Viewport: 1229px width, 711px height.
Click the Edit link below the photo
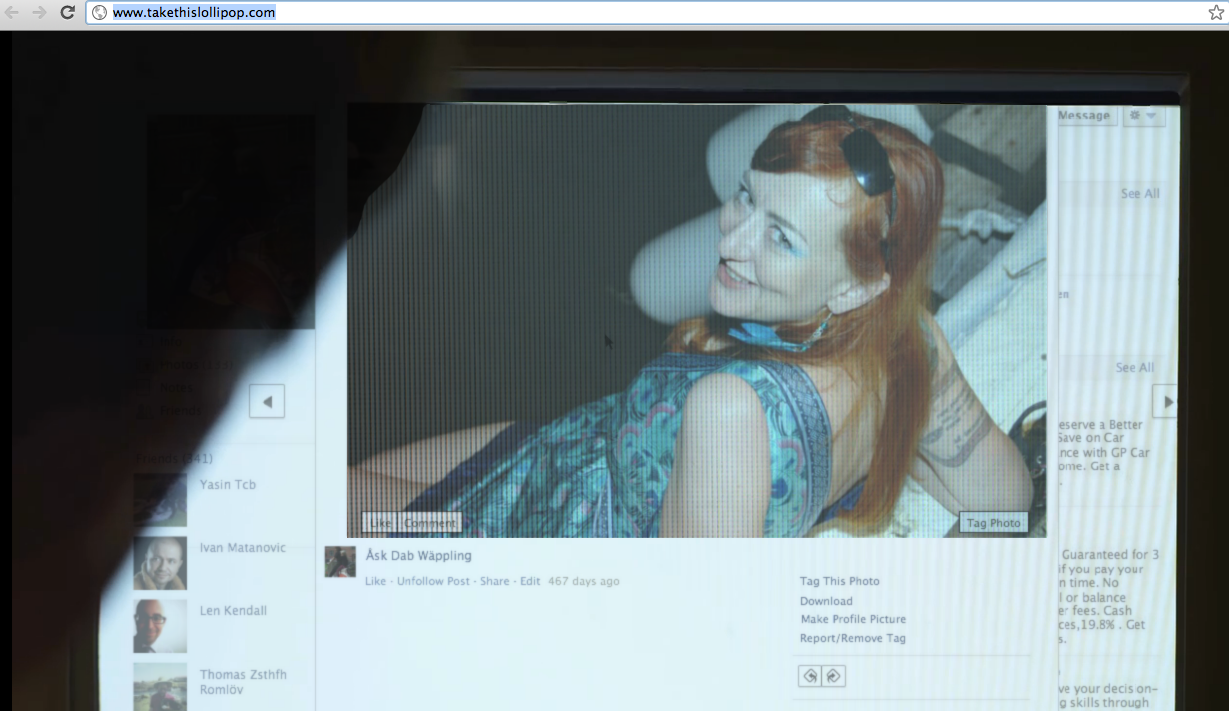[x=530, y=581]
